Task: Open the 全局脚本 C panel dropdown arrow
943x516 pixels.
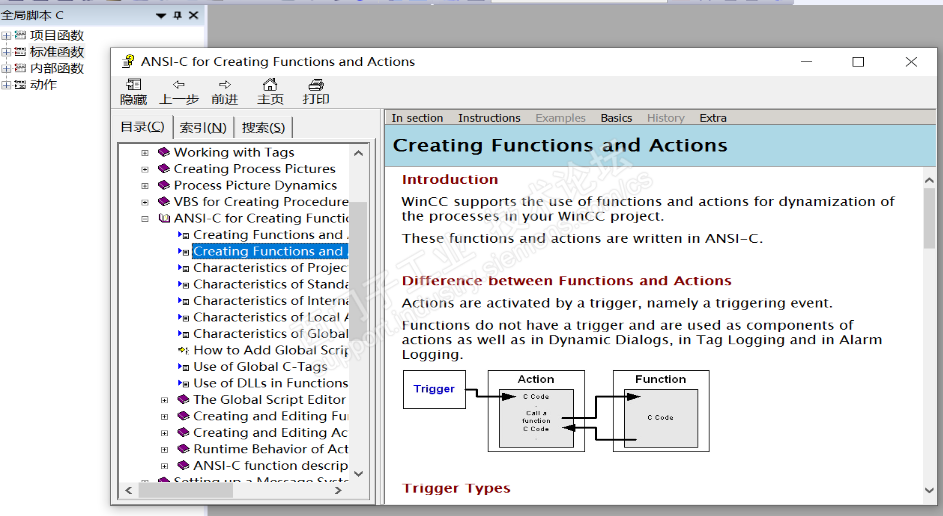Action: (161, 16)
